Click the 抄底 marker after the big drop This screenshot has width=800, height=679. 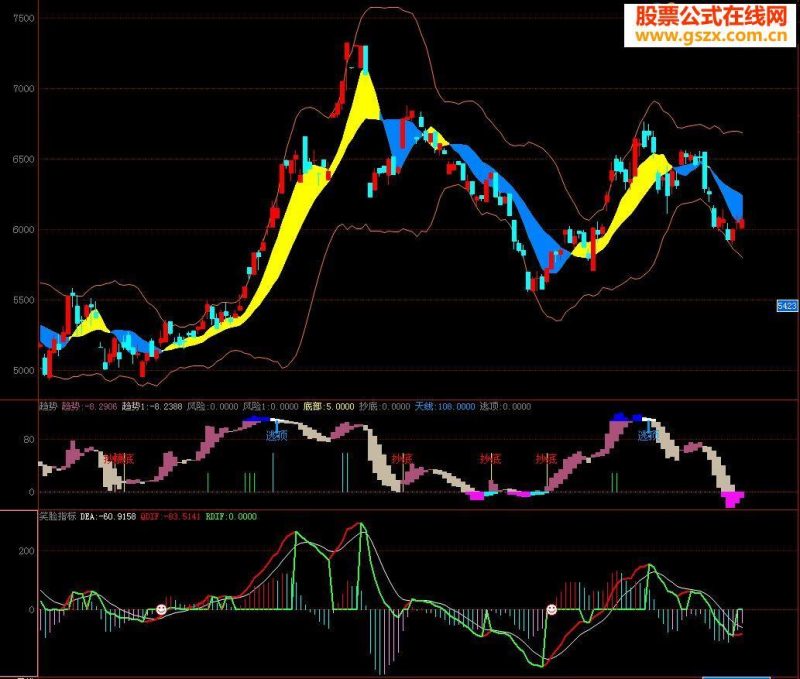click(x=402, y=459)
